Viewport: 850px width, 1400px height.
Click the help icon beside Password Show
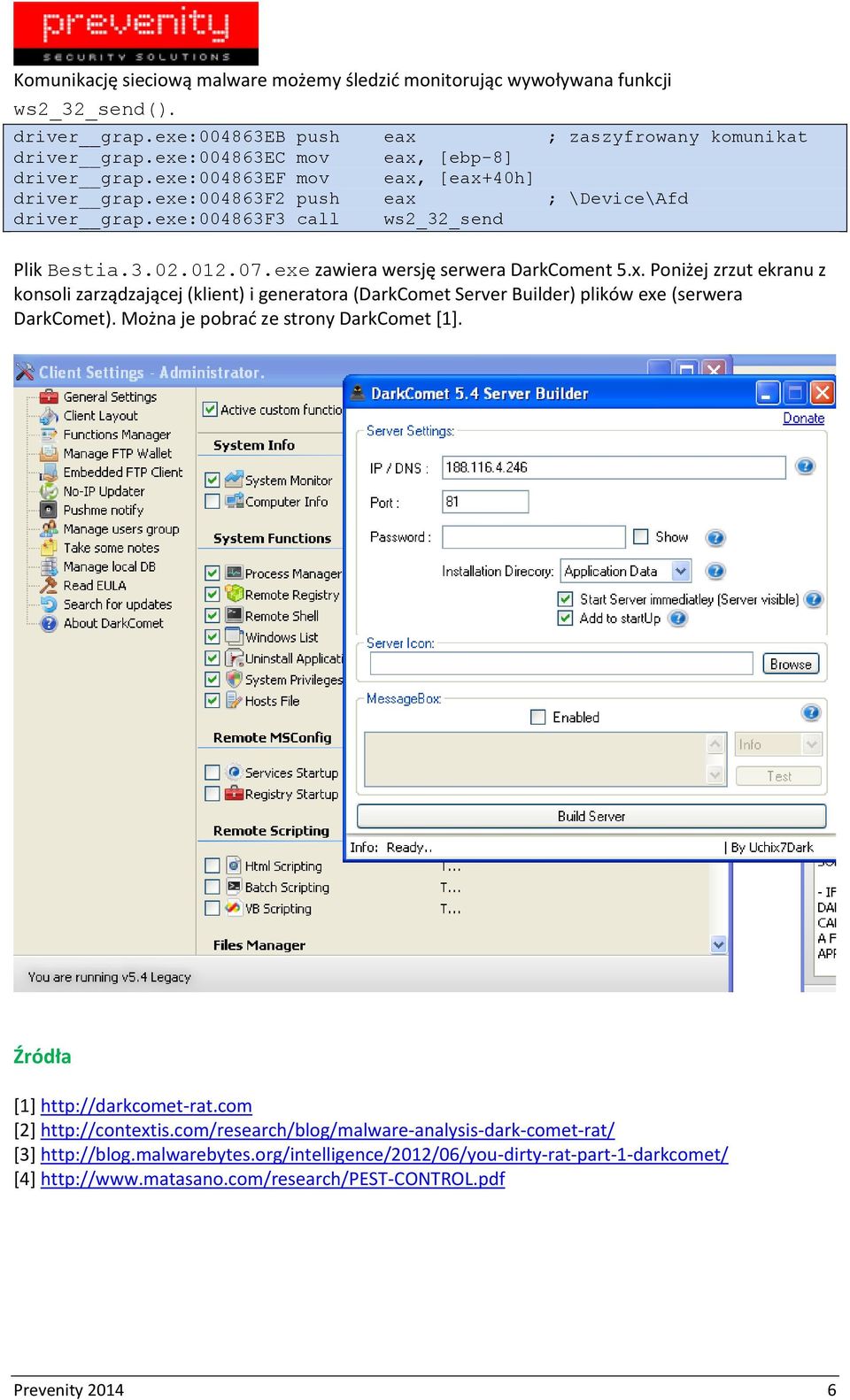point(715,537)
